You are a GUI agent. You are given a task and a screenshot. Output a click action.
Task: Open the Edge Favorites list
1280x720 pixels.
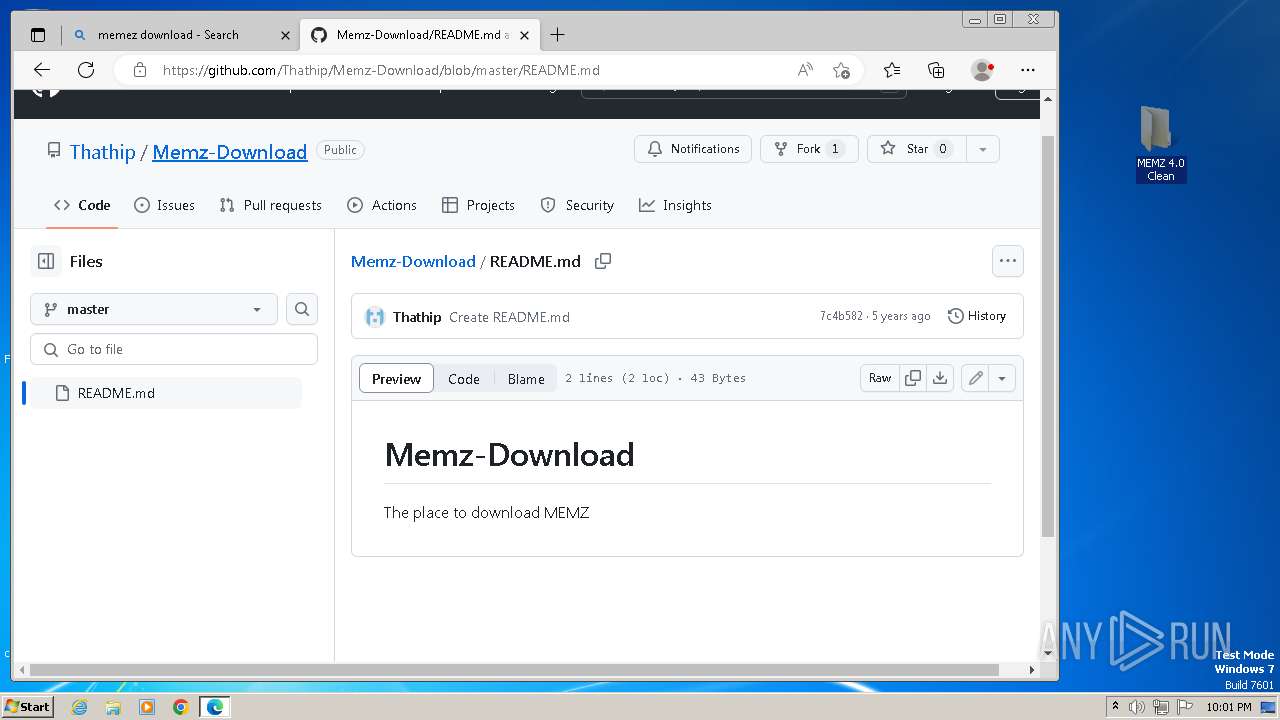click(x=892, y=70)
